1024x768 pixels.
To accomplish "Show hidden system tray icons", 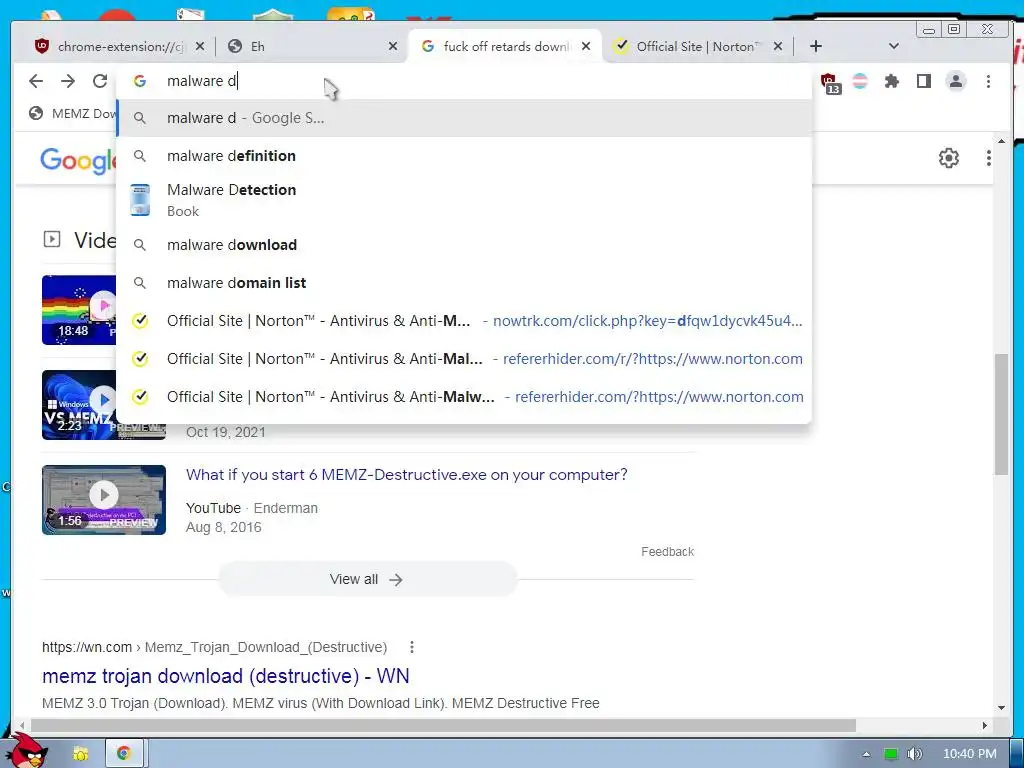I will pos(866,754).
